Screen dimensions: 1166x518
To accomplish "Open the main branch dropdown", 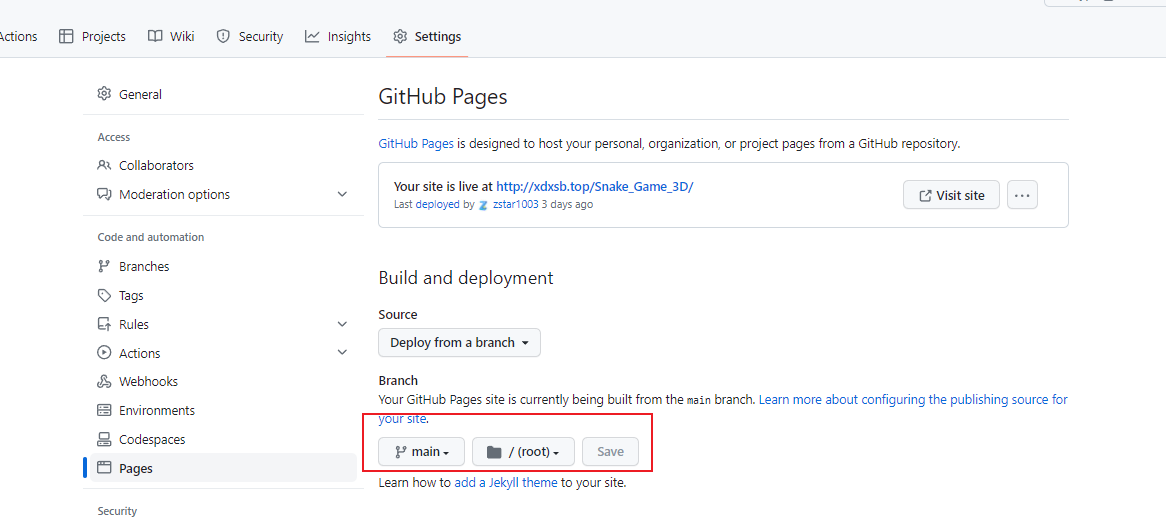I will pos(422,452).
